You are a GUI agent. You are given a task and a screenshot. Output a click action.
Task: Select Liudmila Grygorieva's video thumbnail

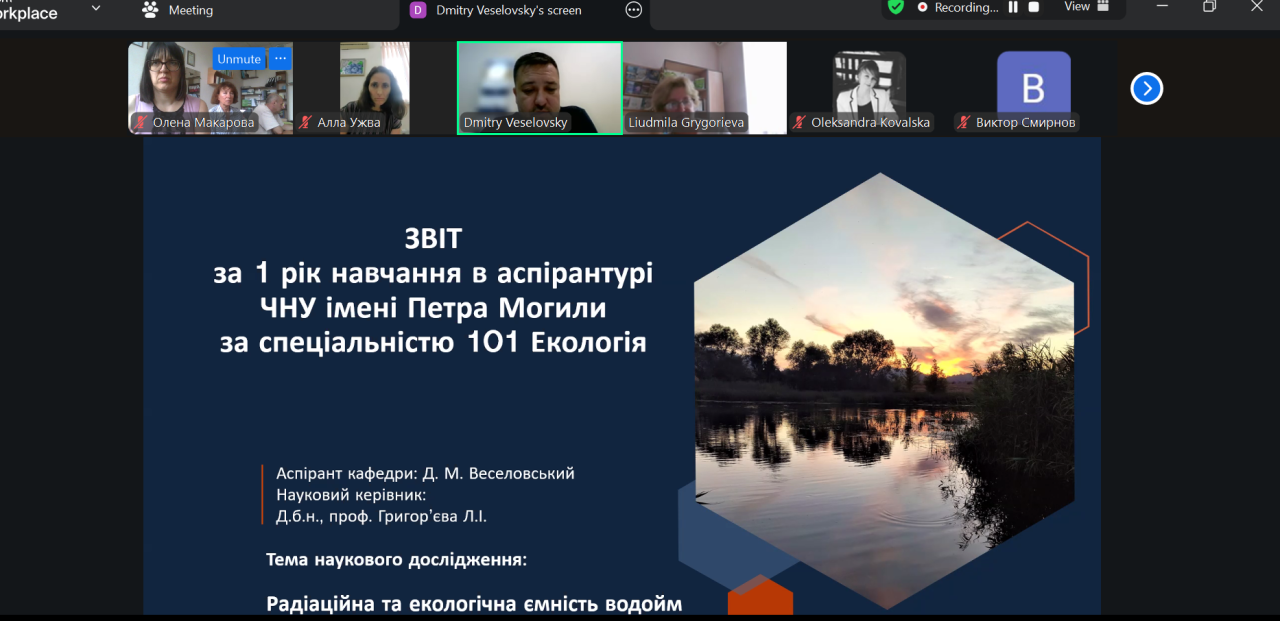pos(705,88)
